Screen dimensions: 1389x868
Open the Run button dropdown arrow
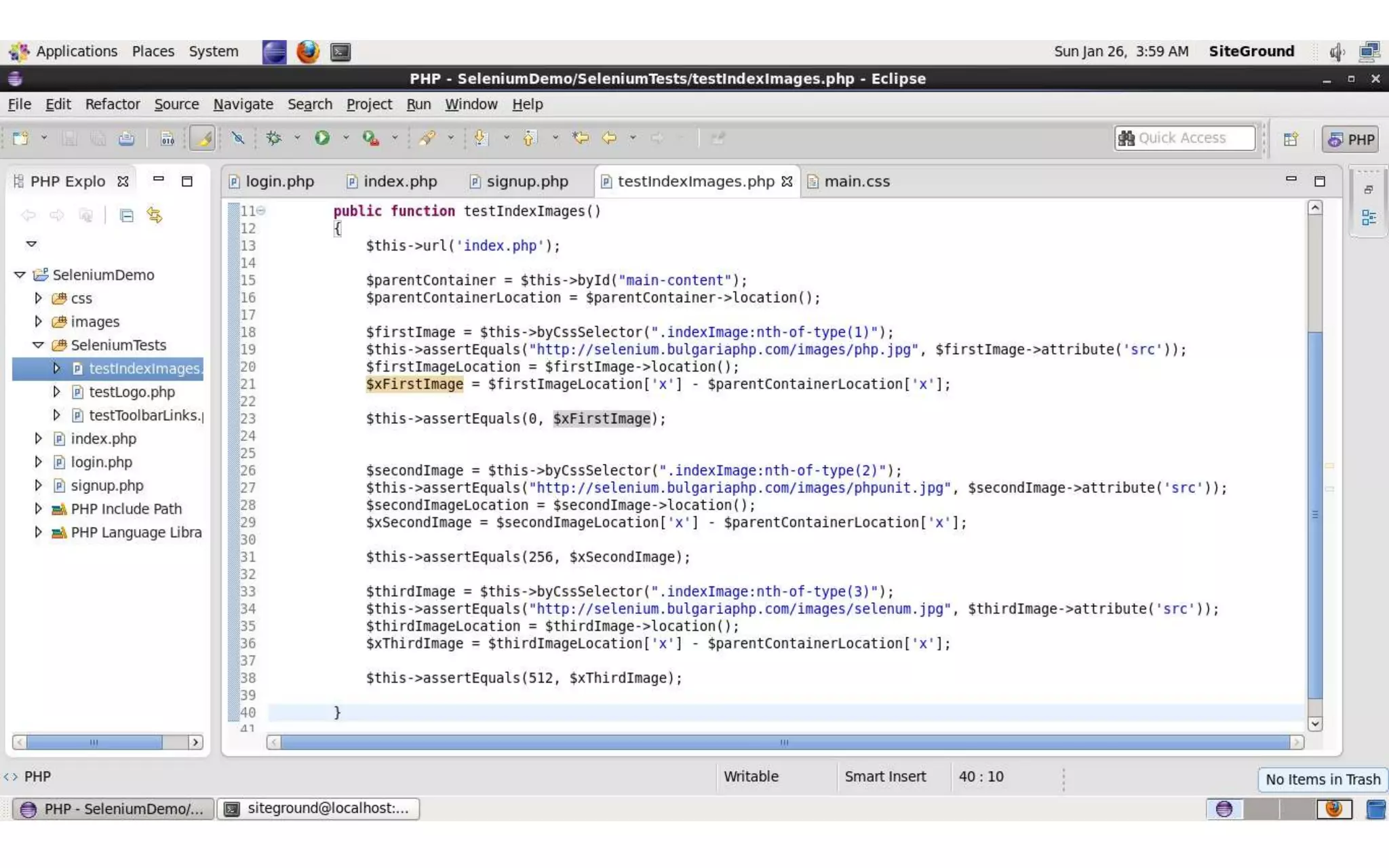tap(345, 138)
